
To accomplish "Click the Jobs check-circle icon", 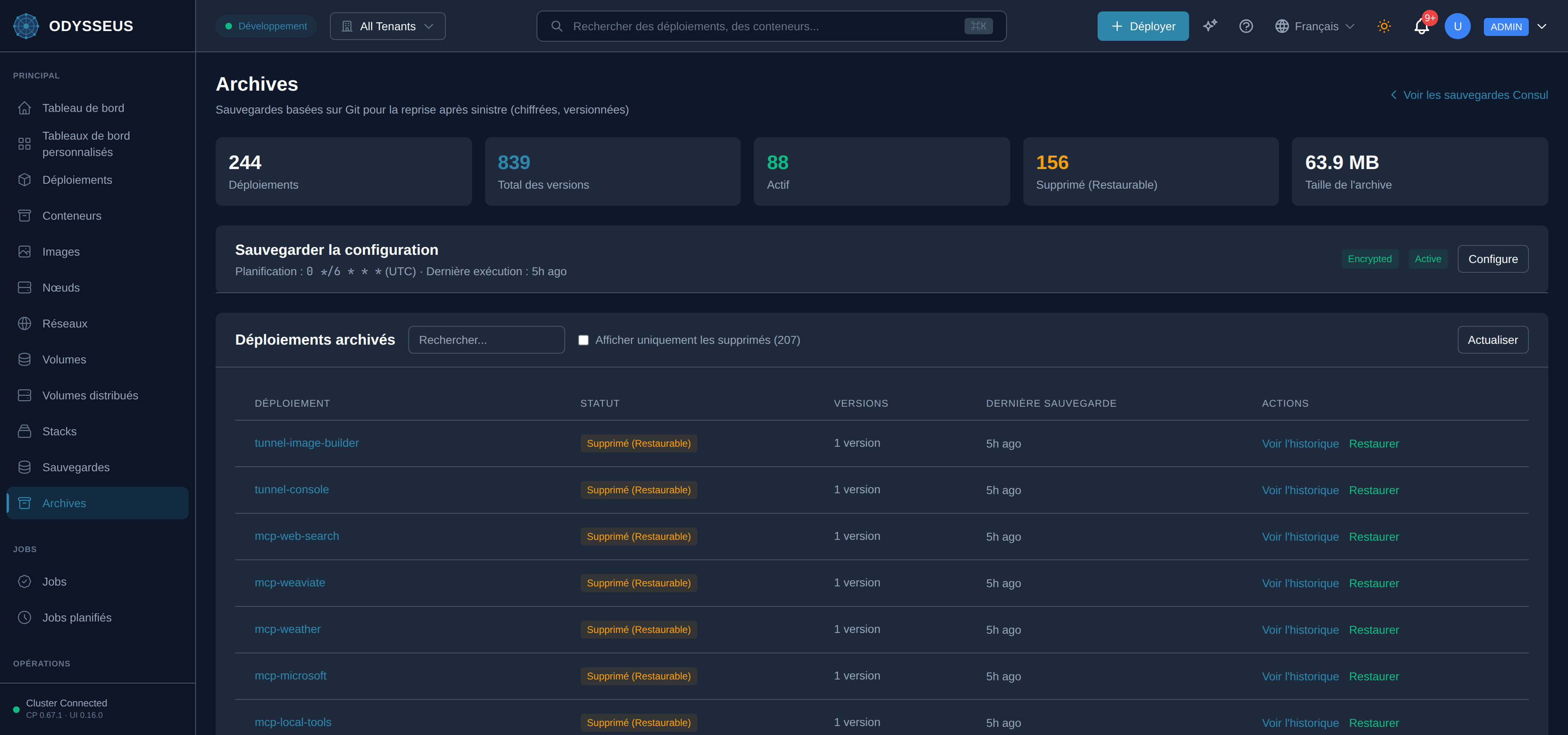I will pos(24,581).
